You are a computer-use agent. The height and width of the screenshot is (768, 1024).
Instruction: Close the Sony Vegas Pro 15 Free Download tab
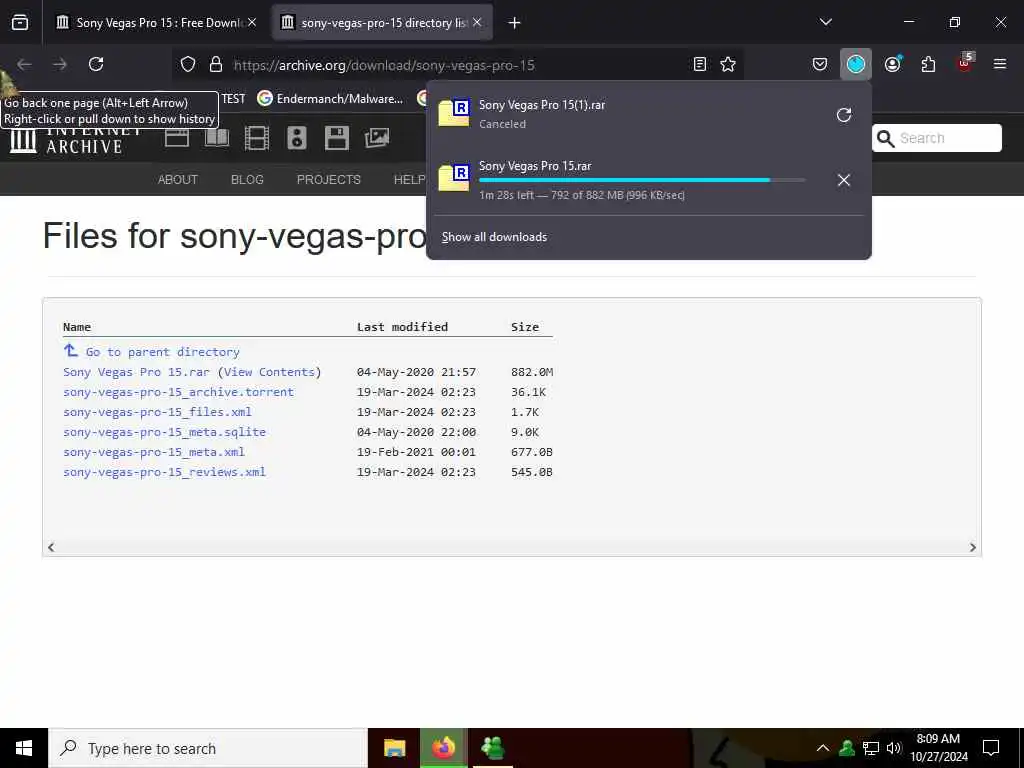point(252,22)
